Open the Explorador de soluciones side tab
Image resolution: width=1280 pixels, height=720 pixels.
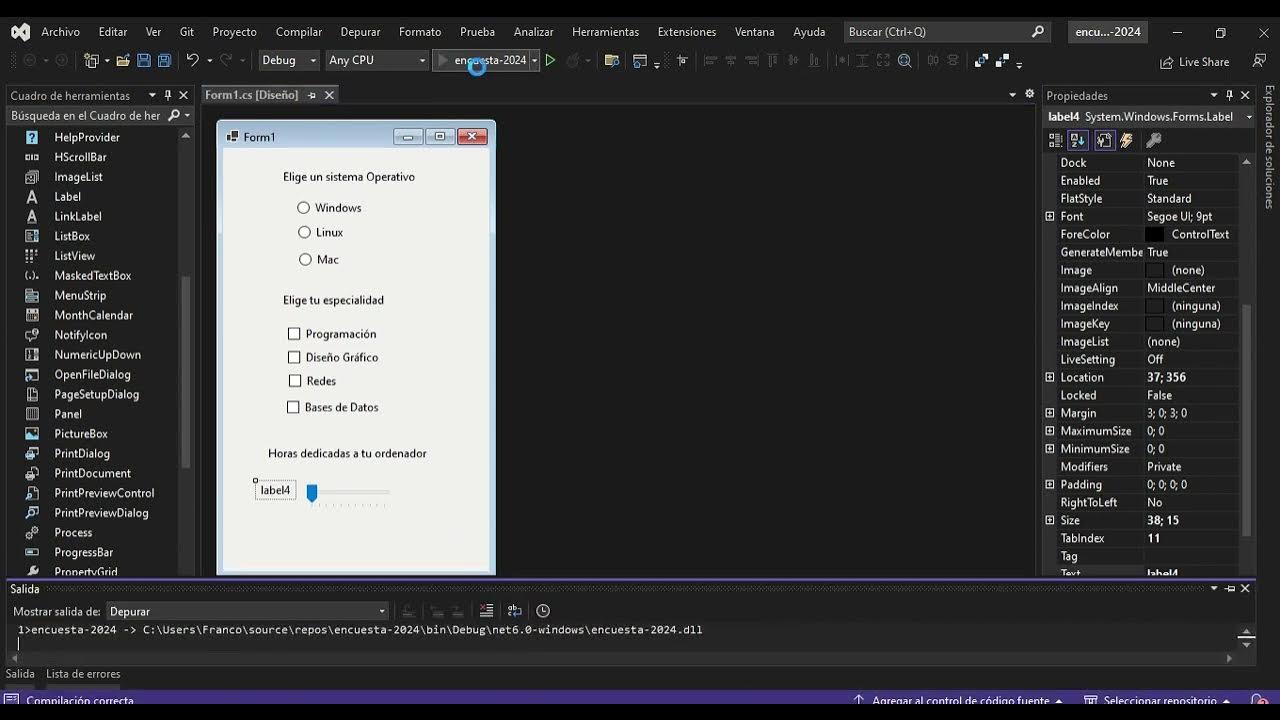point(1269,146)
